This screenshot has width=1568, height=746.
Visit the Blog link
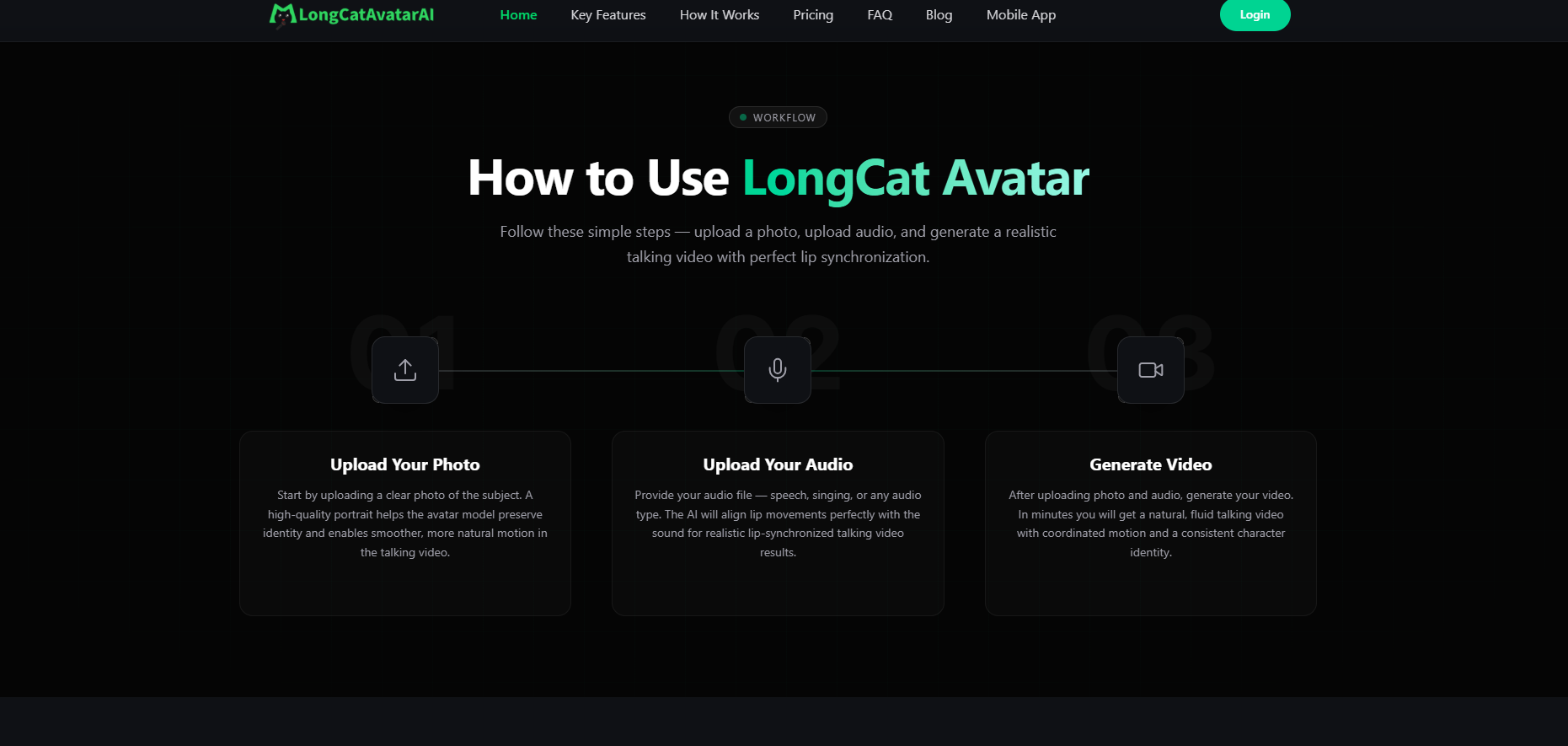coord(939,15)
